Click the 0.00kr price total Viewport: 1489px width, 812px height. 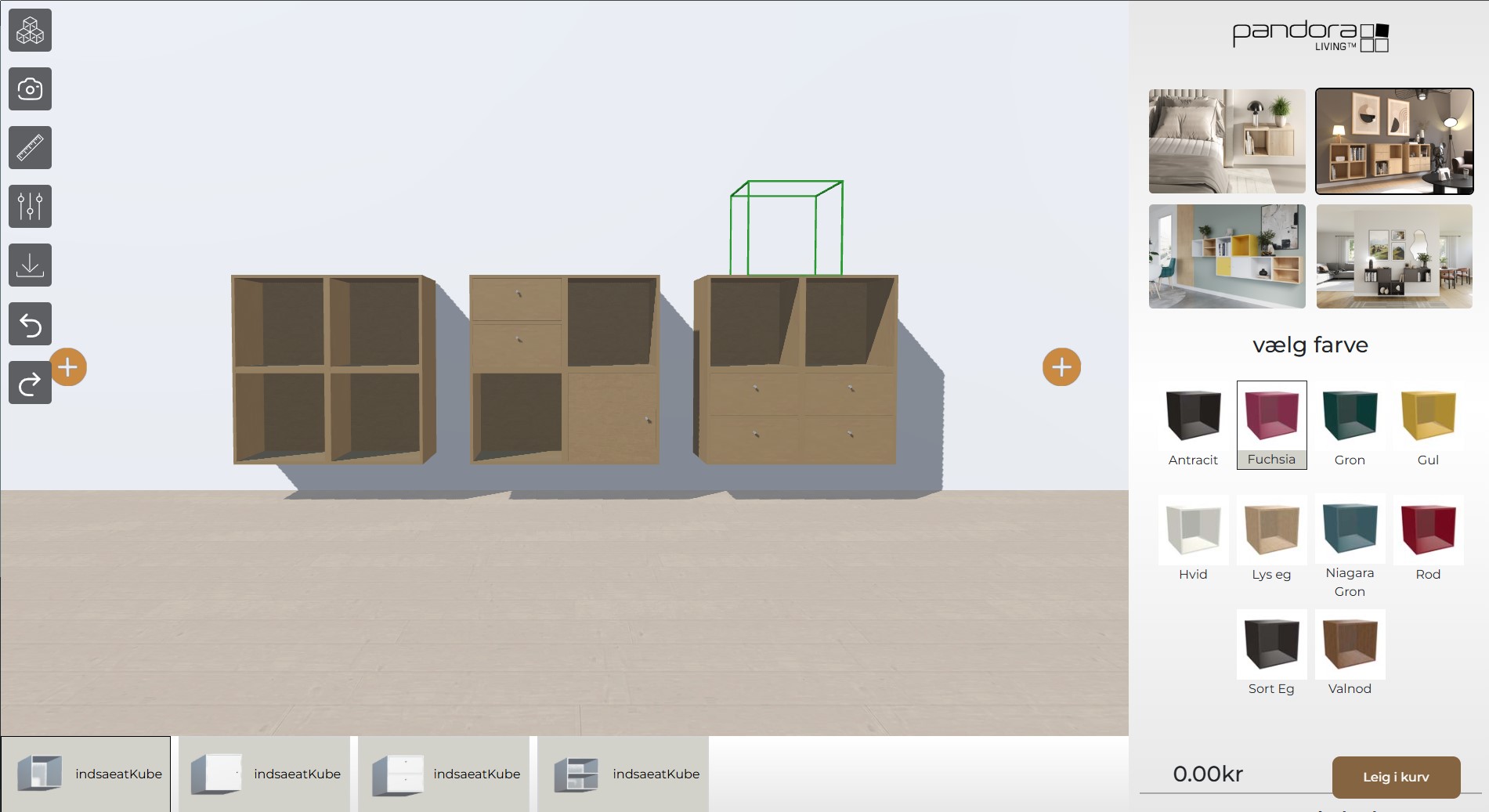coord(1208,774)
